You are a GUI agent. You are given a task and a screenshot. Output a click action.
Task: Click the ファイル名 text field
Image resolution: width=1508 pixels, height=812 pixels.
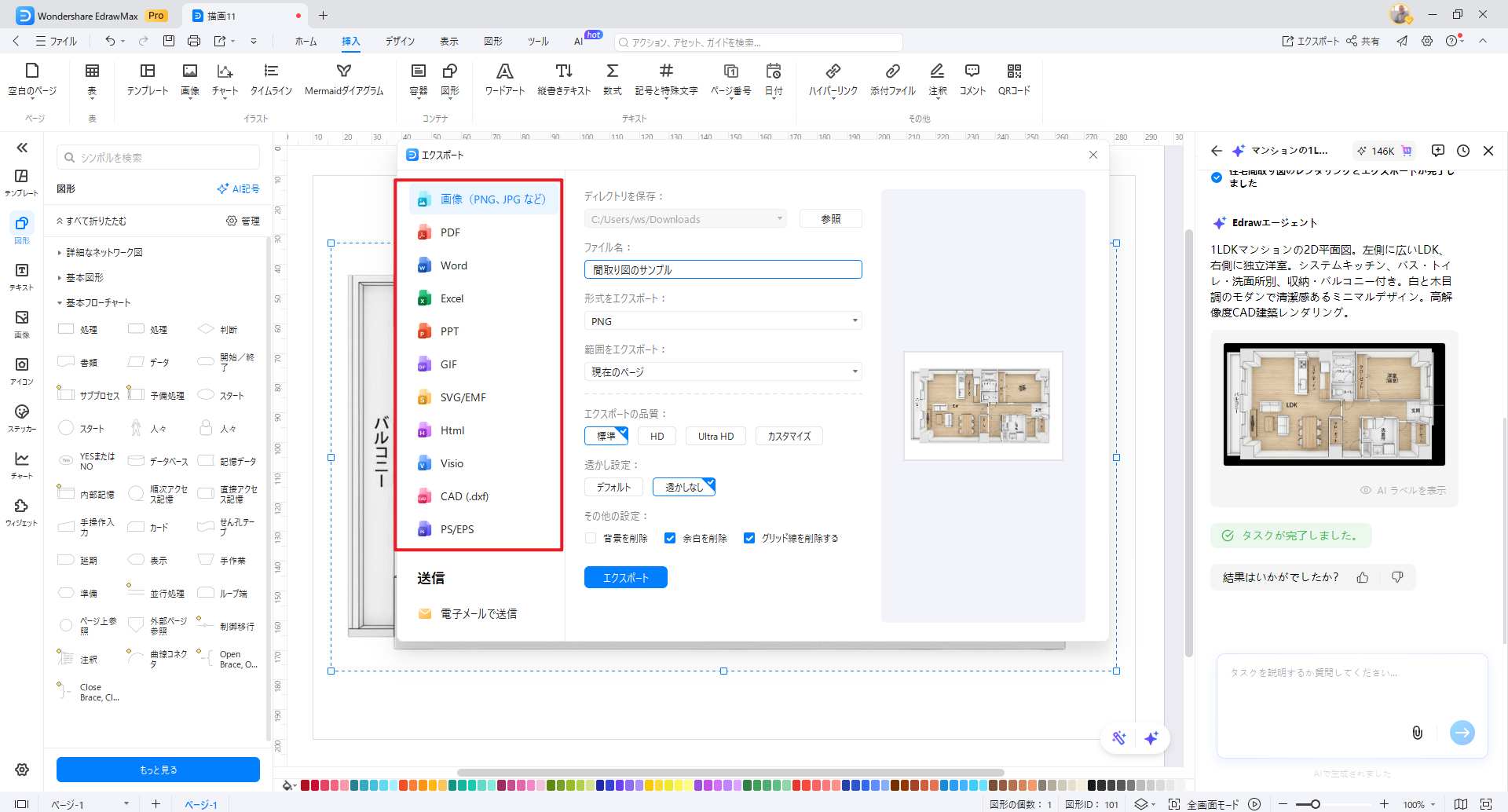(723, 270)
